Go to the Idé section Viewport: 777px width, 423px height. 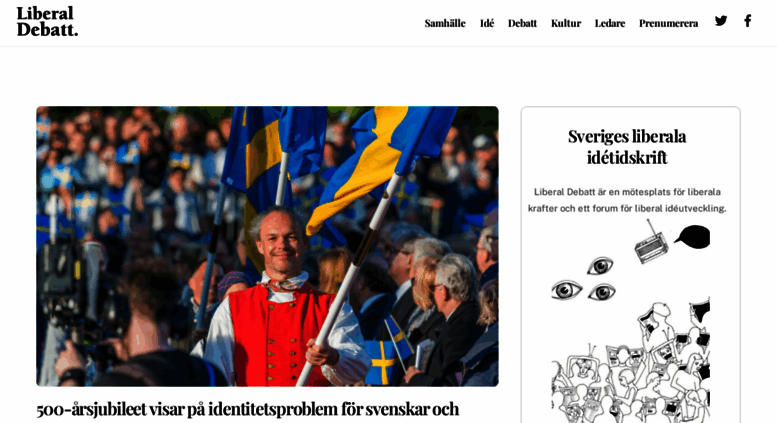[x=487, y=23]
